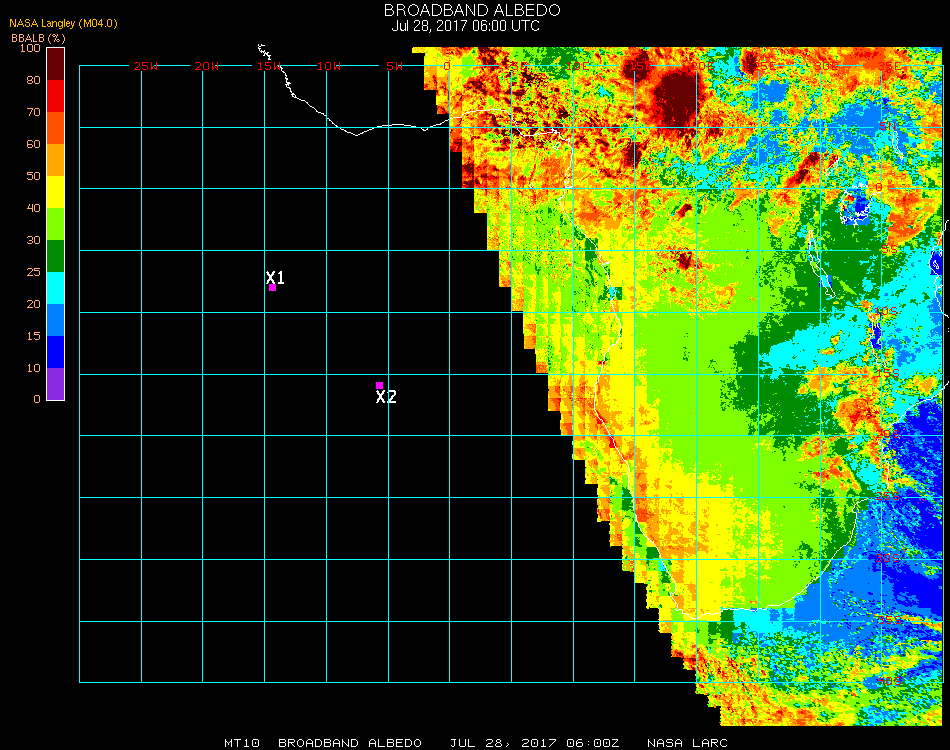Screen dimensions: 950x750
Task: Choose the yellow 40-50% legend swatch
Action: click(55, 192)
